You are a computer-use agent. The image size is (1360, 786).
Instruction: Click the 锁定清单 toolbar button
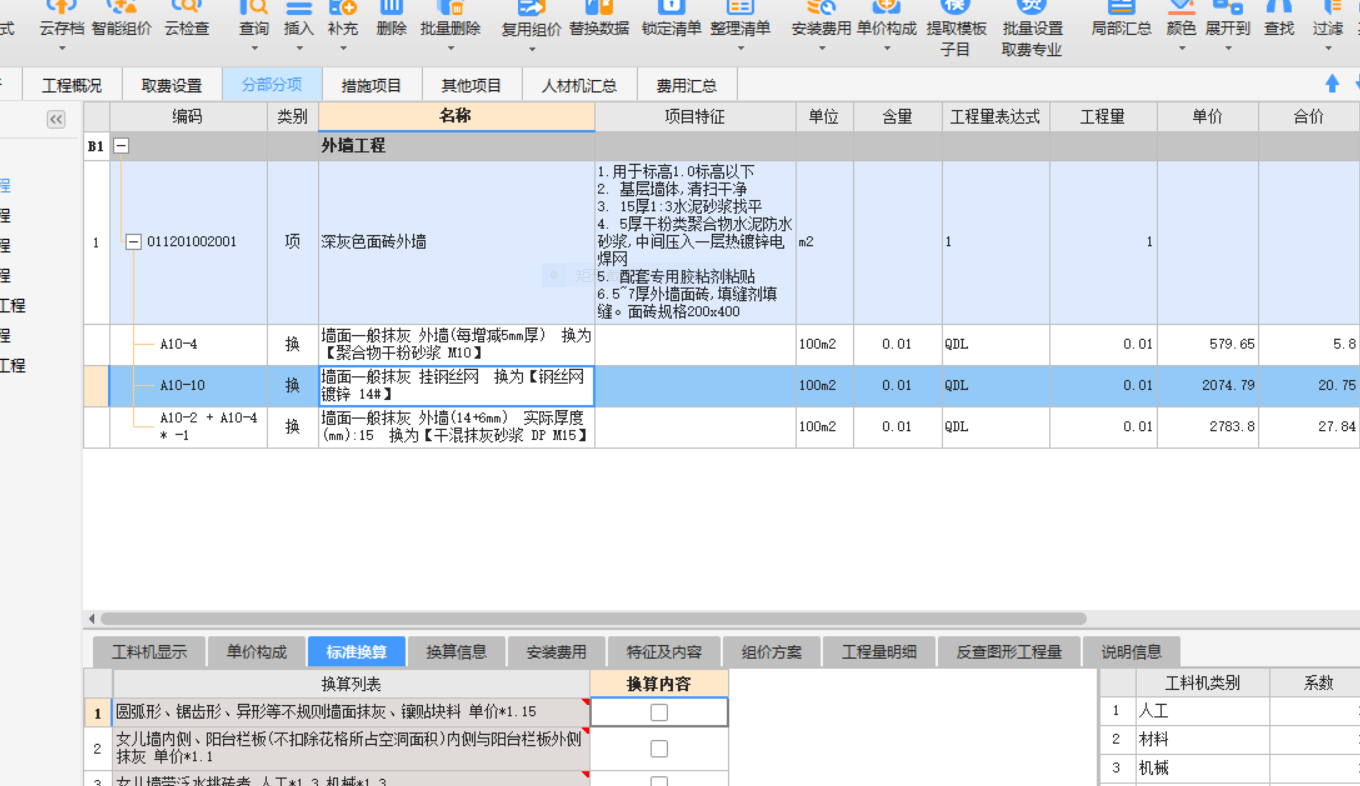[671, 20]
